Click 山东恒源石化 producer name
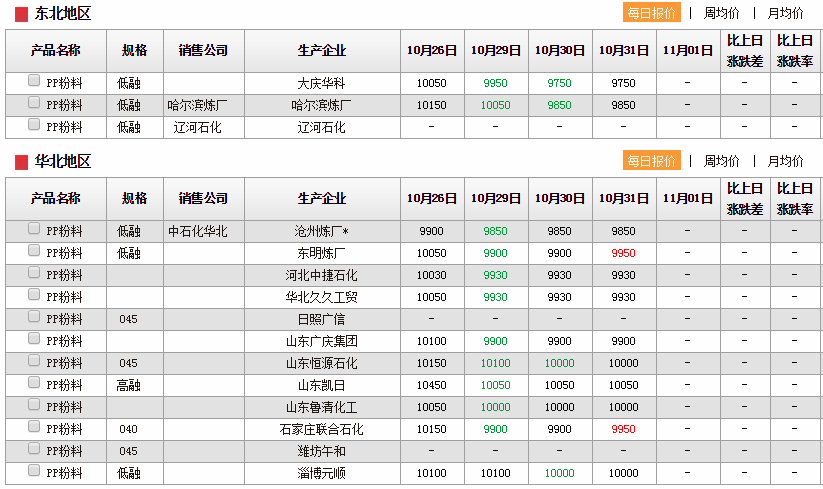The image size is (823, 489). point(321,364)
